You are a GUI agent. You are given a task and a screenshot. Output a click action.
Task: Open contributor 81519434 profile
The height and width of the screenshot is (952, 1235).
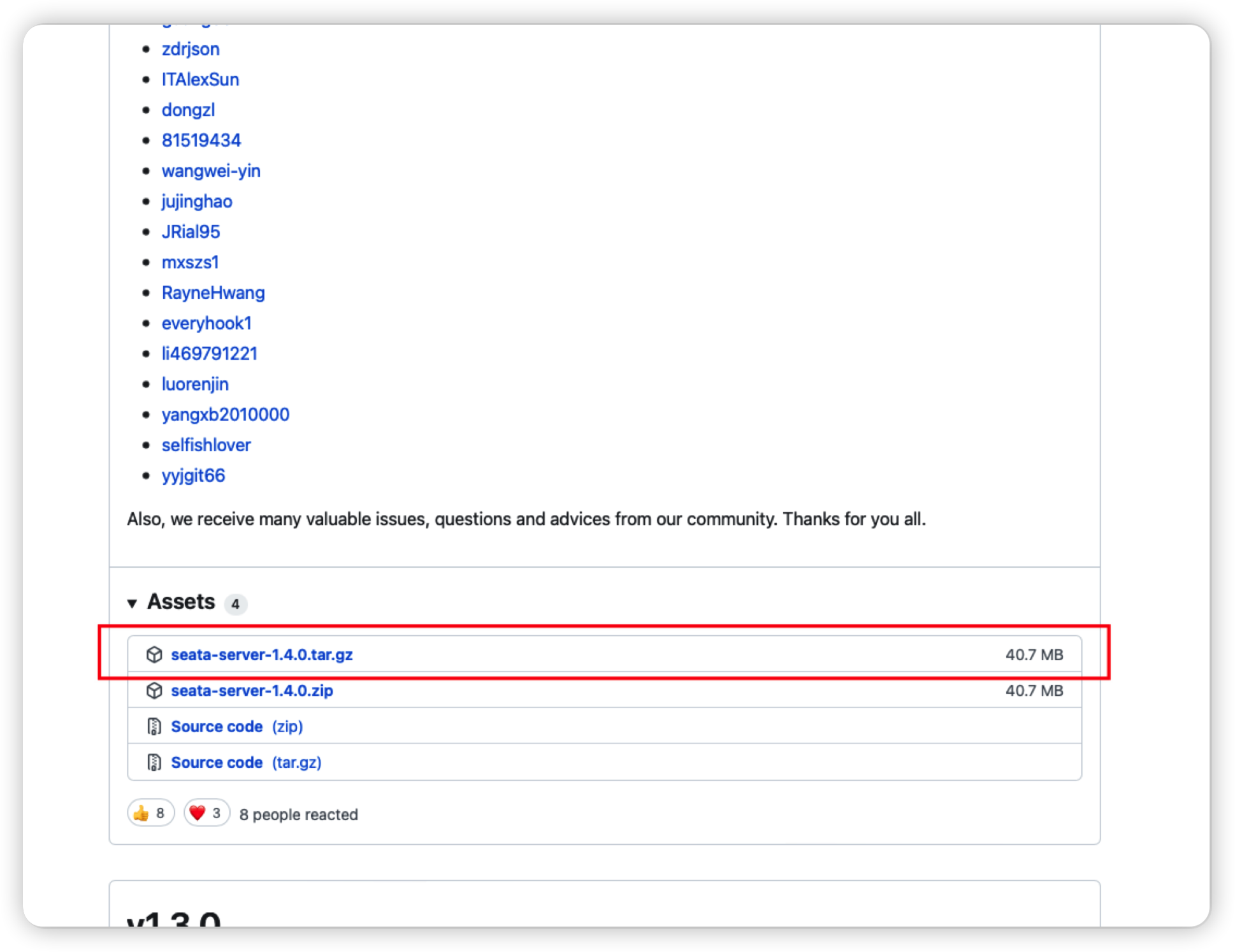point(201,140)
